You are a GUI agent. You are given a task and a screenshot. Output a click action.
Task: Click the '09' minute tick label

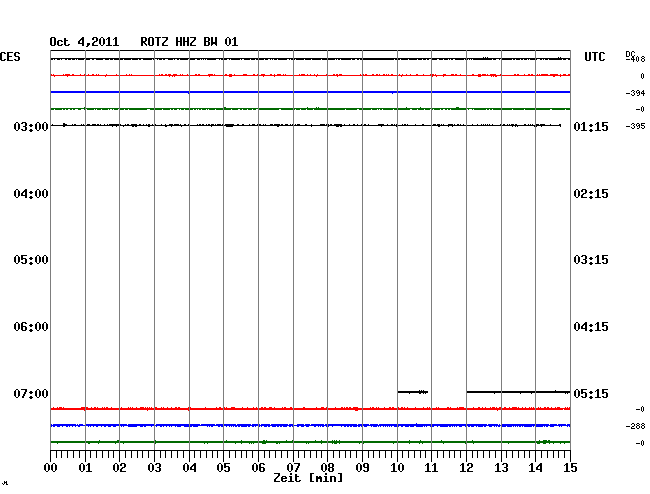[x=362, y=468]
